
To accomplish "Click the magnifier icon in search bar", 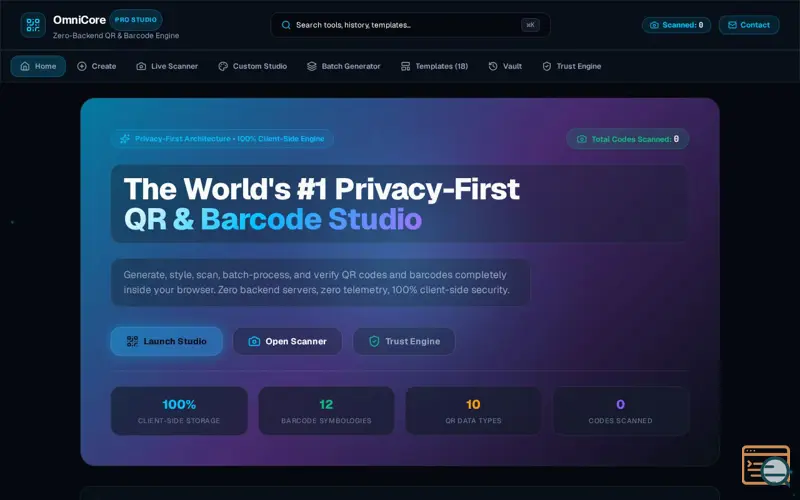I will [x=286, y=25].
